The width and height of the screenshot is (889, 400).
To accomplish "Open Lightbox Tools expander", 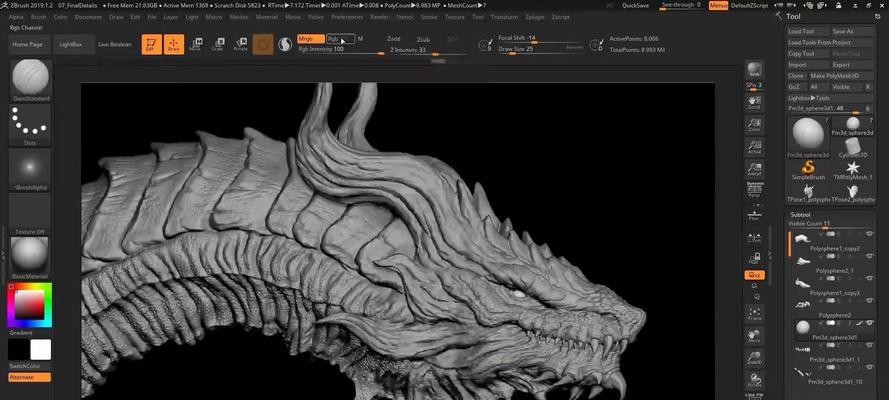I will click(x=831, y=98).
